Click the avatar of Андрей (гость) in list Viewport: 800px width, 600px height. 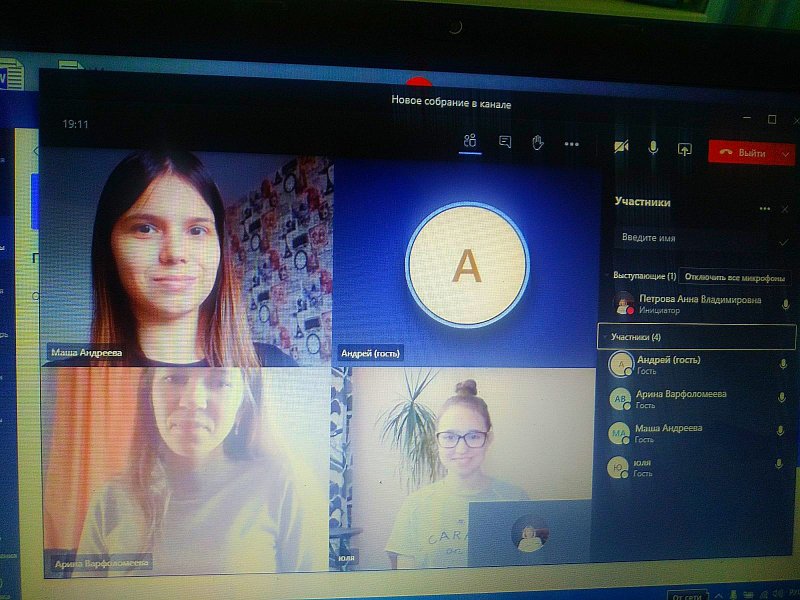pyautogui.click(x=621, y=365)
